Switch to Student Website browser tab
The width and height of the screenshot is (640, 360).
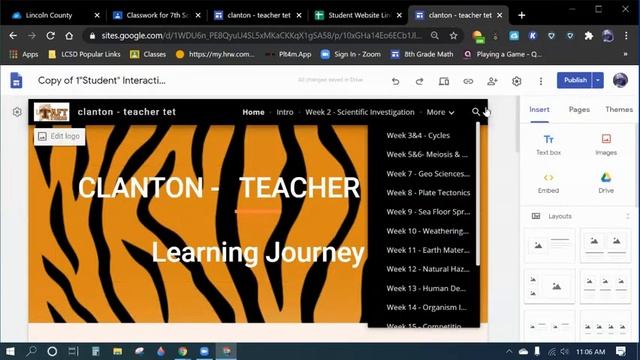(359, 16)
